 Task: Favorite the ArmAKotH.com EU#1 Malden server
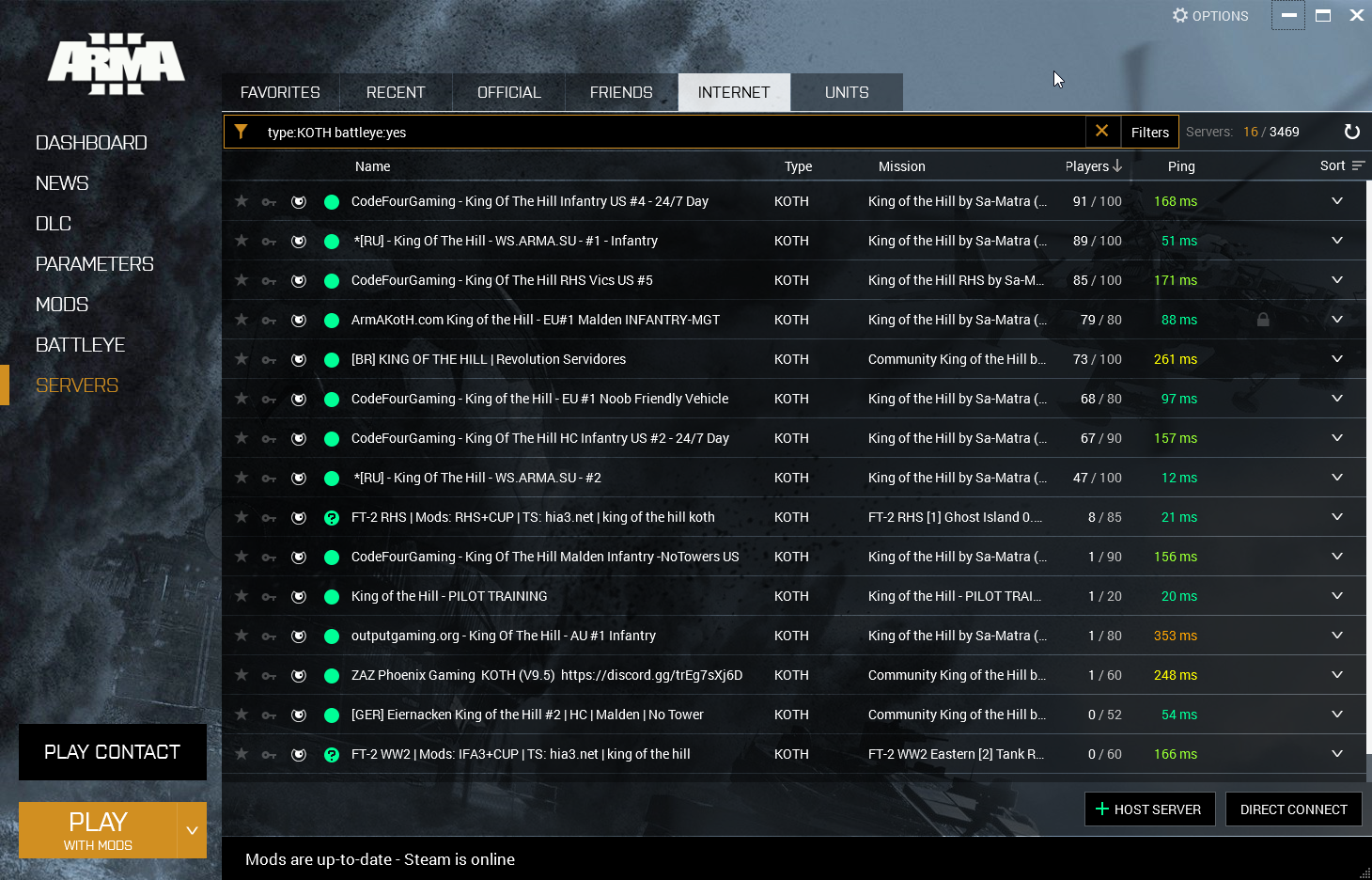[x=242, y=320]
